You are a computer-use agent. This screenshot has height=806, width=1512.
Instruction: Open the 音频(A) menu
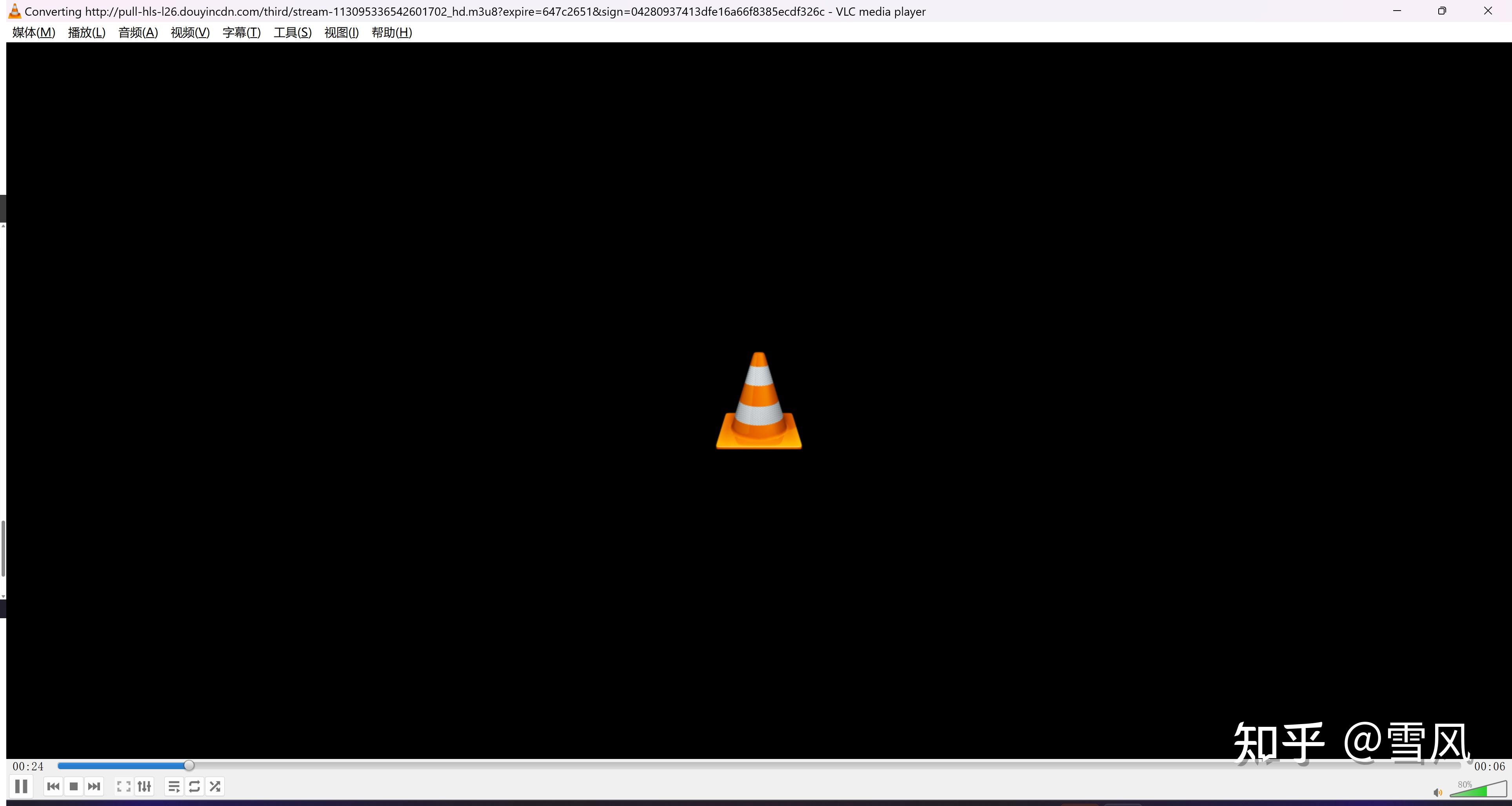[x=138, y=32]
